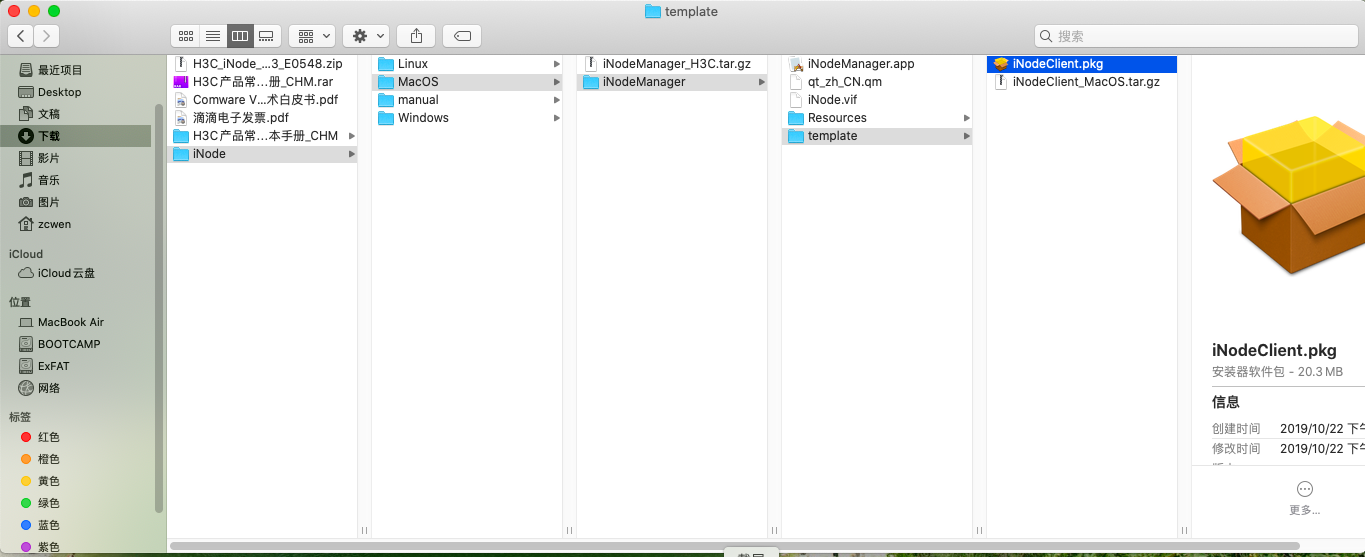The height and width of the screenshot is (557, 1365).
Task: Select iNodeClient_MacOS.tar.gz file
Action: click(x=1082, y=82)
